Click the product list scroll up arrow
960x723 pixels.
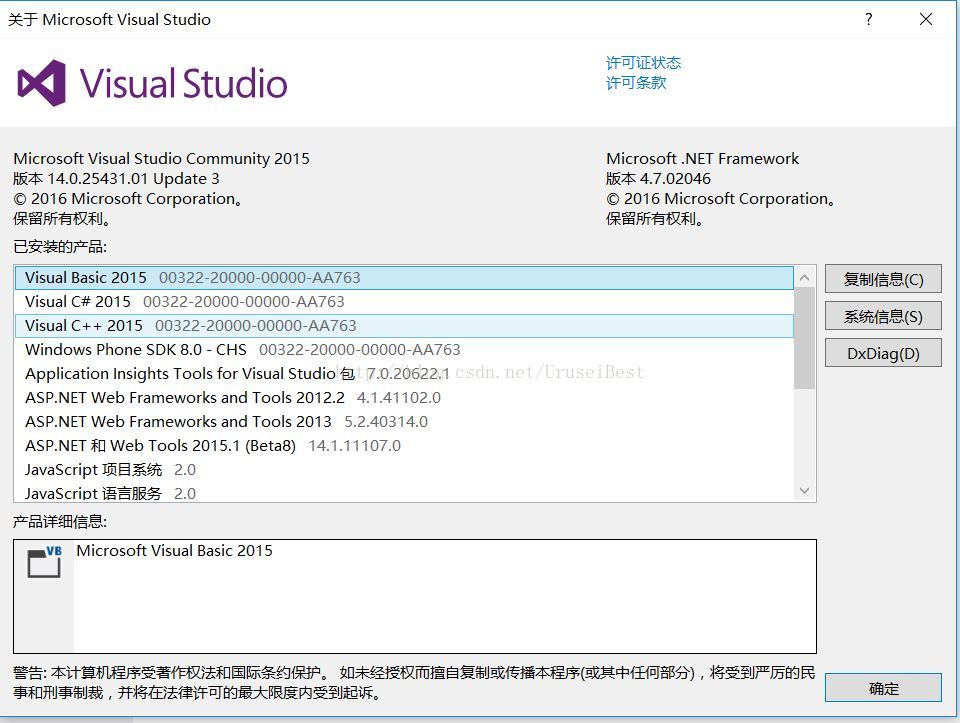[804, 277]
